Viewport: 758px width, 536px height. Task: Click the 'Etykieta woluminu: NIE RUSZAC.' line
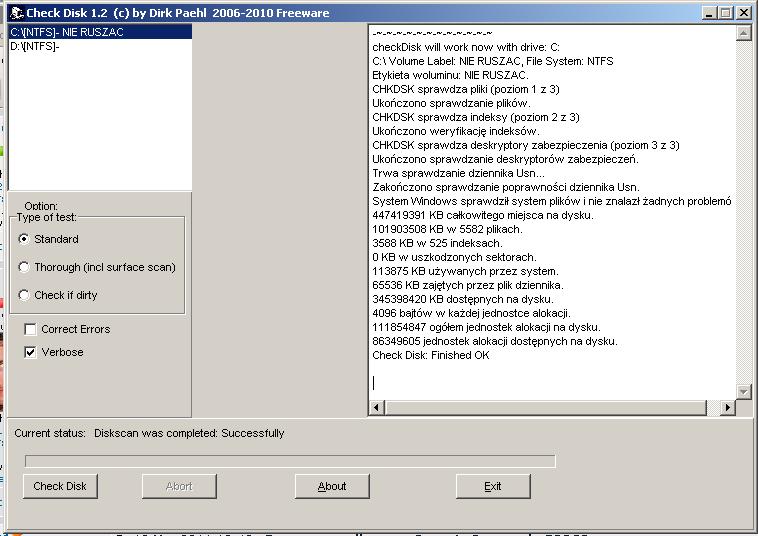(x=450, y=75)
